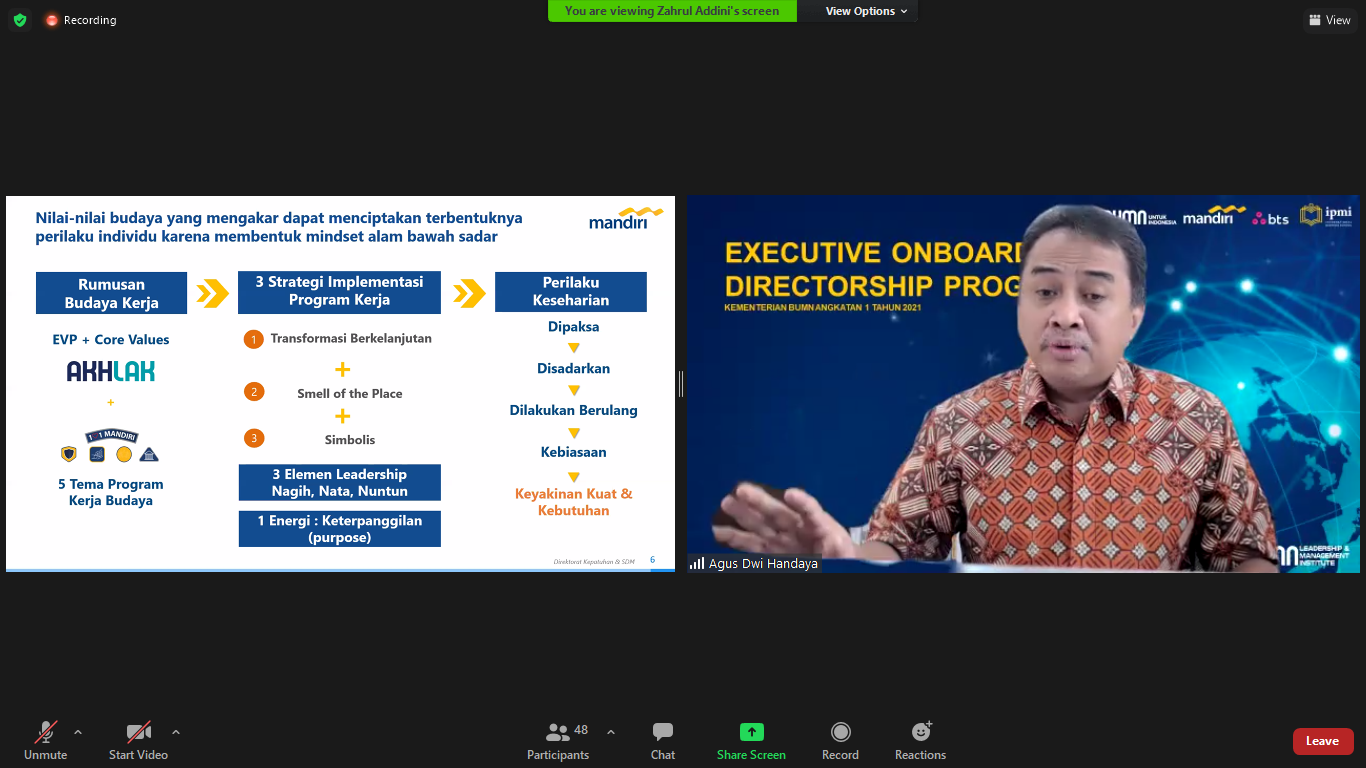The image size is (1366, 768).
Task: Expand audio options arrow beside Unmute
Action: pos(78,732)
